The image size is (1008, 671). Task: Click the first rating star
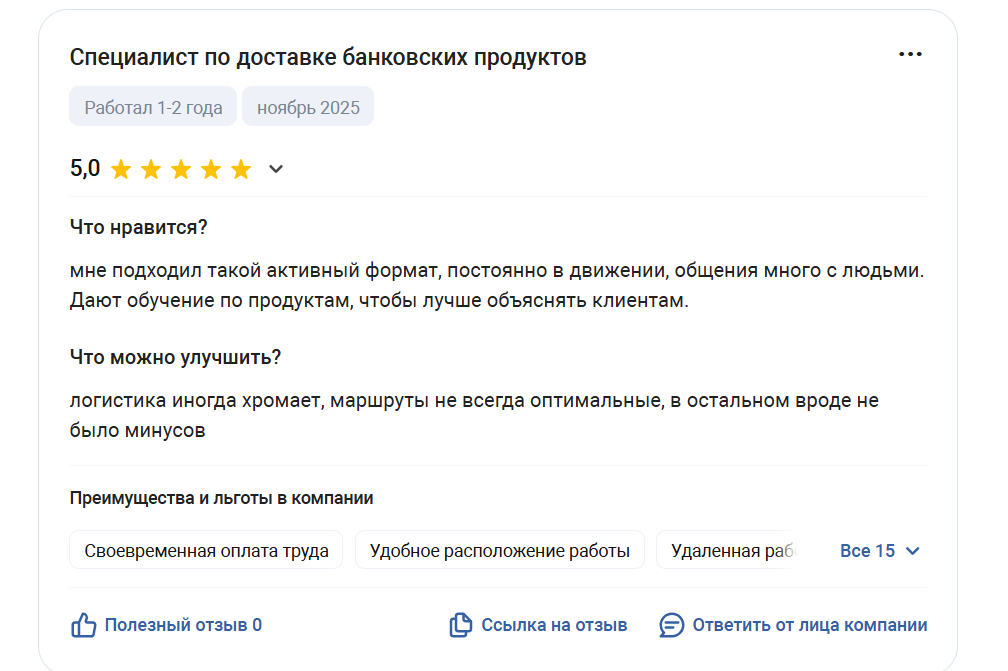point(121,169)
